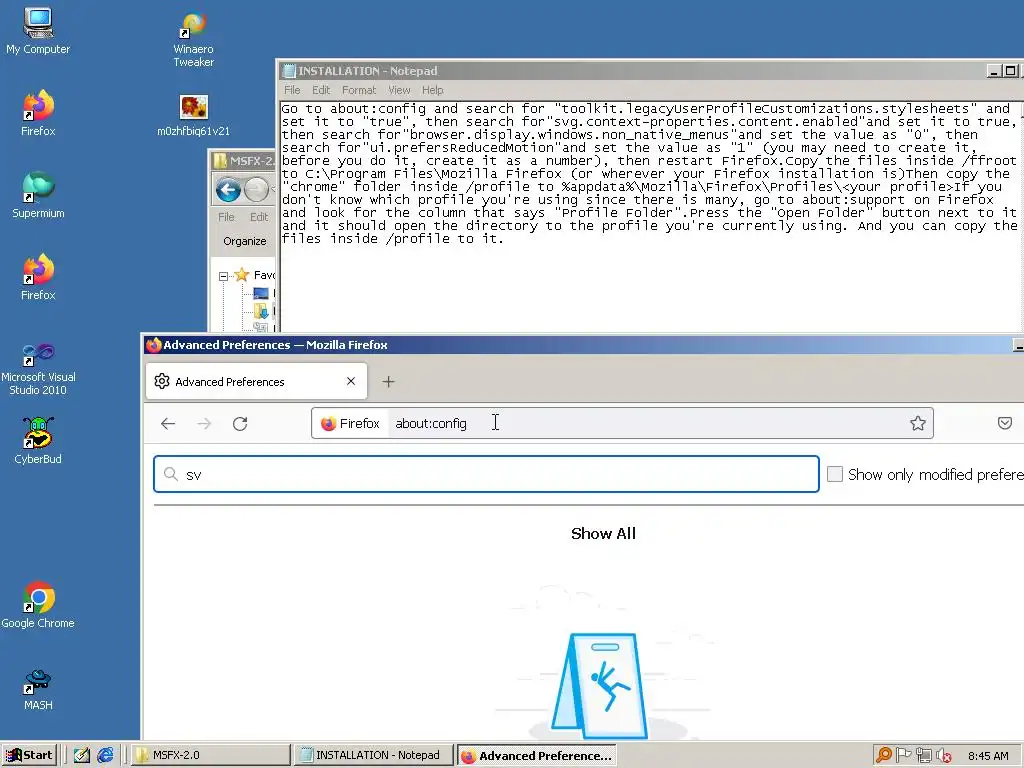Click the network icon in system tray
1024x768 pixels.
point(923,755)
